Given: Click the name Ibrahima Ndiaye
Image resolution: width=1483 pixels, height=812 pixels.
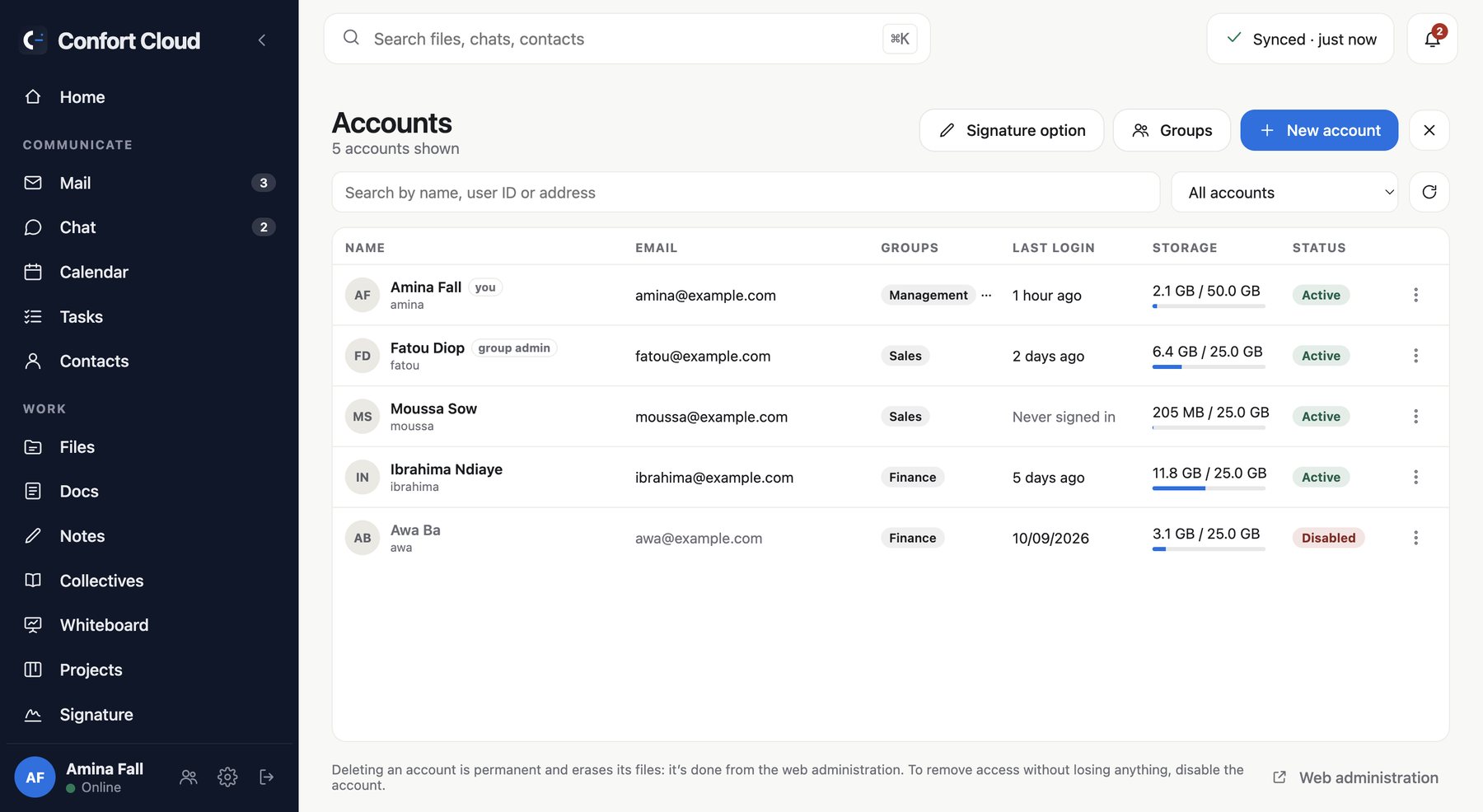Looking at the screenshot, I should pyautogui.click(x=446, y=469).
